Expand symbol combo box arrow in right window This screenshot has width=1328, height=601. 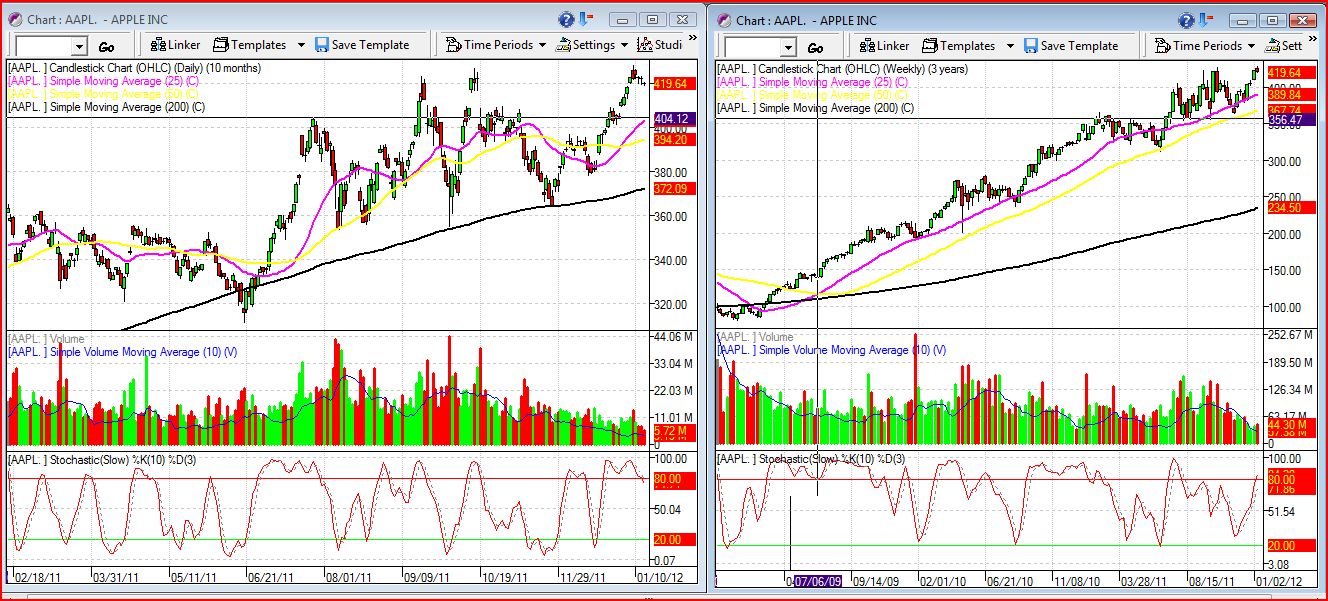(x=788, y=47)
